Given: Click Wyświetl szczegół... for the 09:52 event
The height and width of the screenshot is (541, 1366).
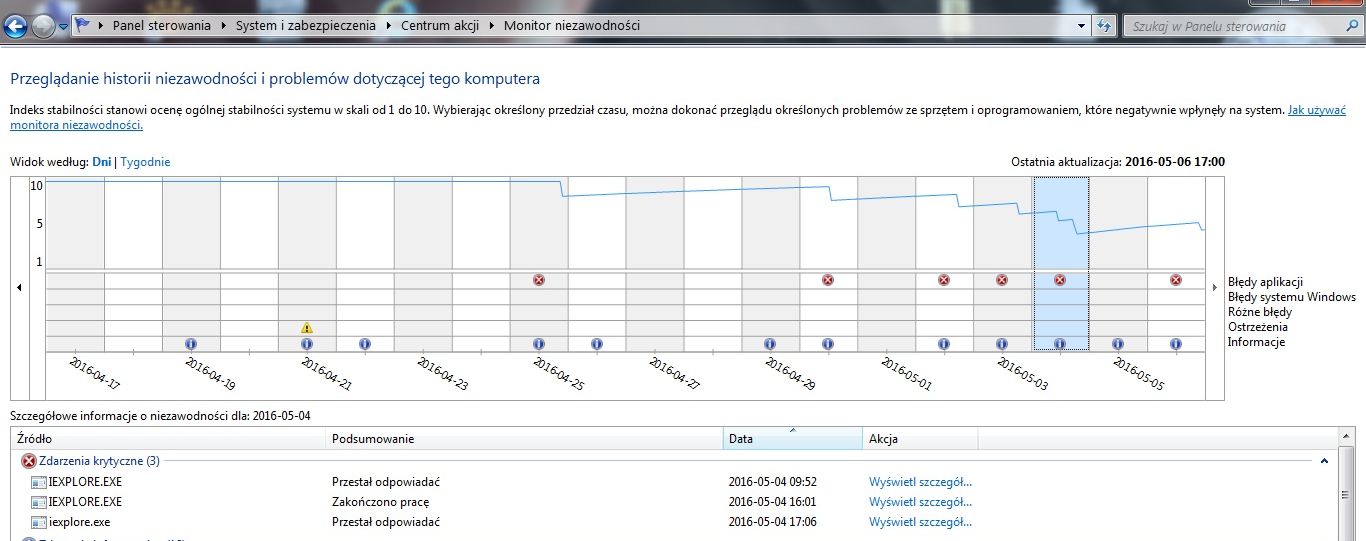Looking at the screenshot, I should click(920, 482).
